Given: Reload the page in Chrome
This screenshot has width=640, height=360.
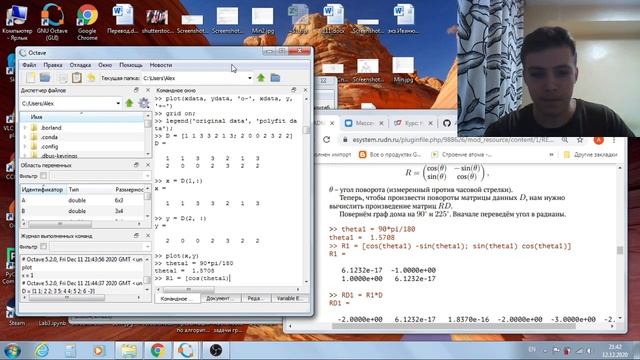Looking at the screenshot, I should coord(327,140).
